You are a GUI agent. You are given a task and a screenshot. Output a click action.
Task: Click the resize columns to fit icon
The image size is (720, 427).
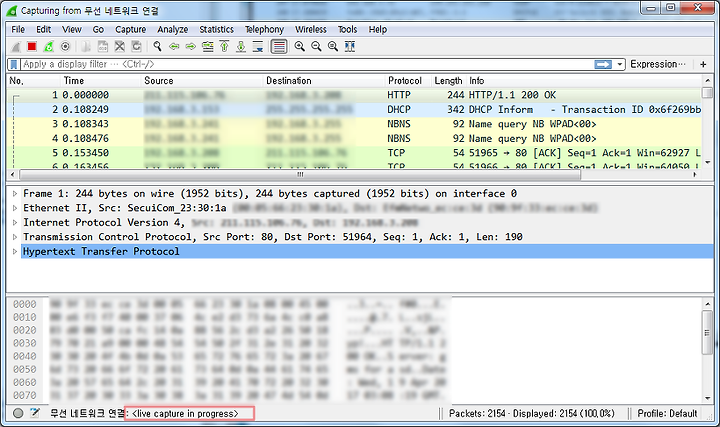350,46
